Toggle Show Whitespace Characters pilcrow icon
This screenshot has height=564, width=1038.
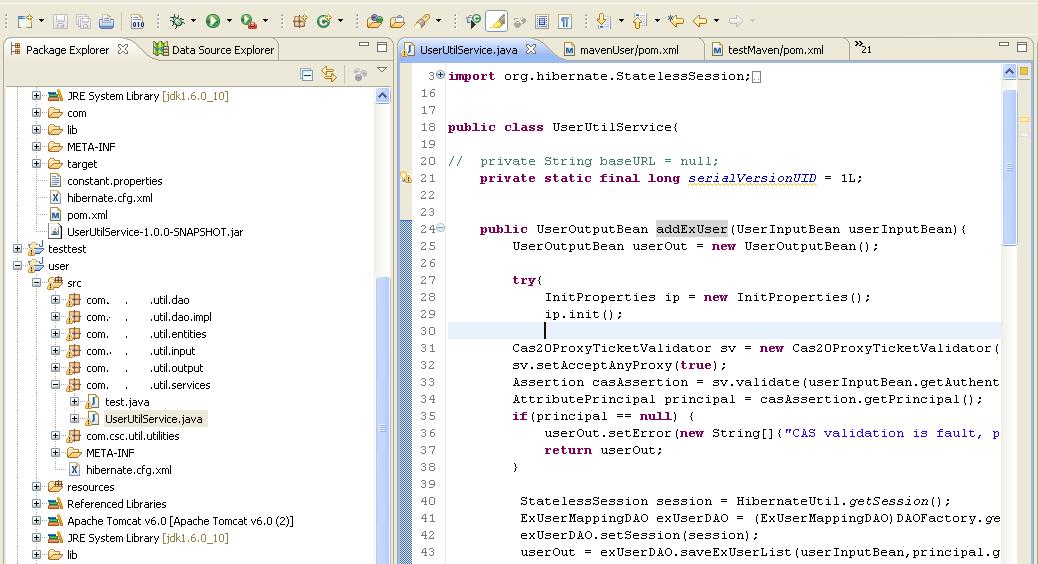tap(565, 21)
